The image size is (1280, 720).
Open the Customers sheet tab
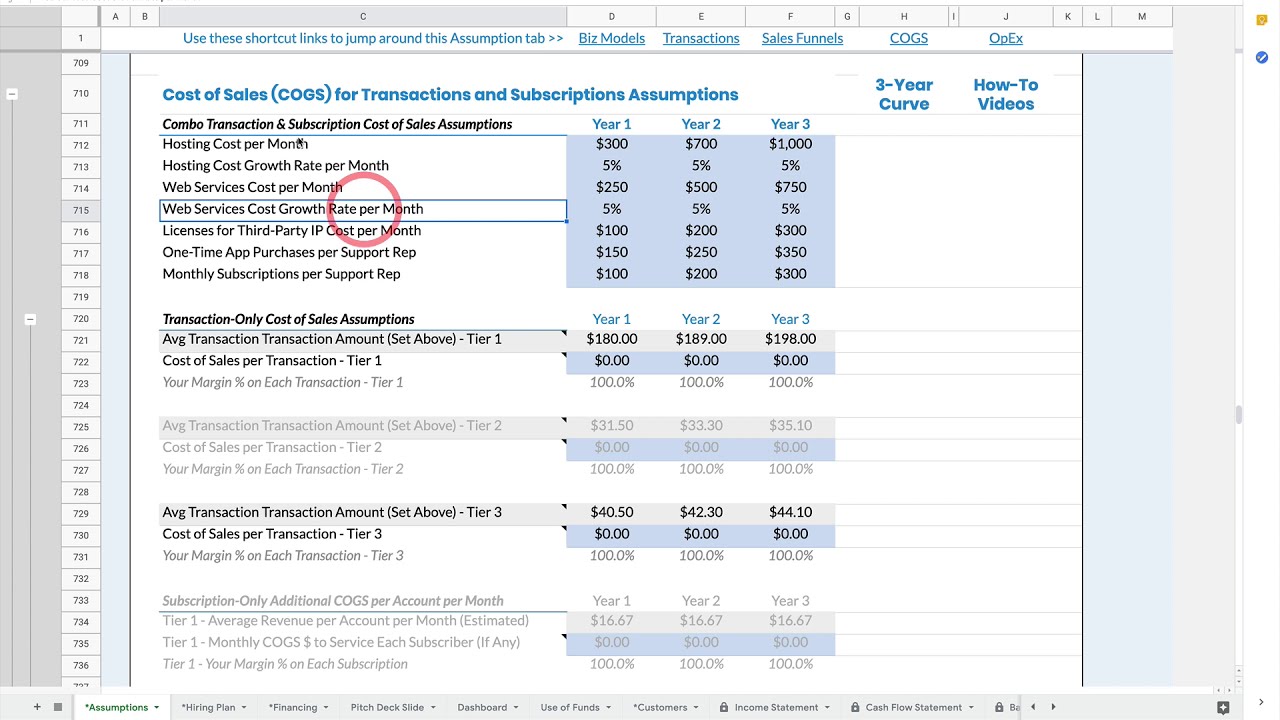click(x=660, y=708)
